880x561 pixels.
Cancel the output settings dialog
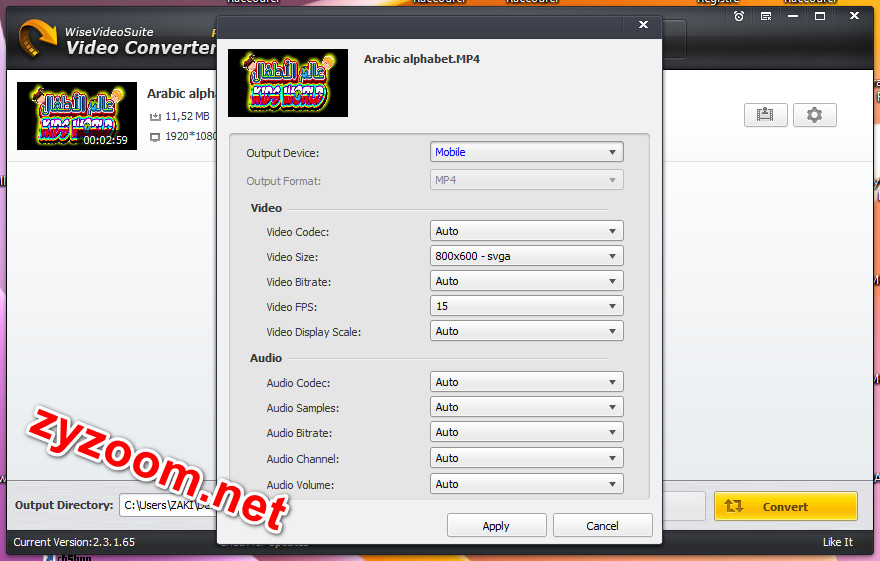602,526
